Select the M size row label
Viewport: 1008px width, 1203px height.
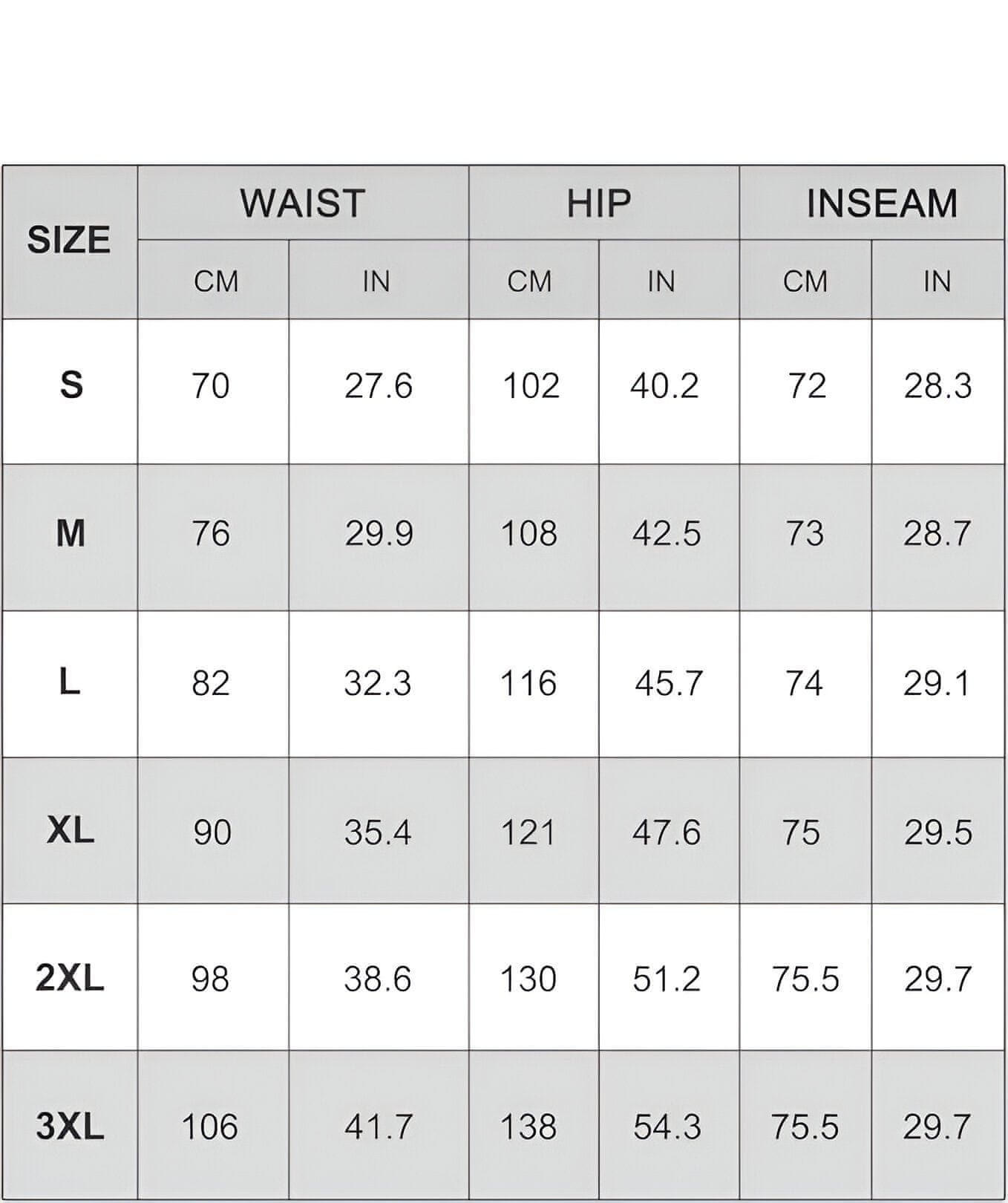coord(71,533)
